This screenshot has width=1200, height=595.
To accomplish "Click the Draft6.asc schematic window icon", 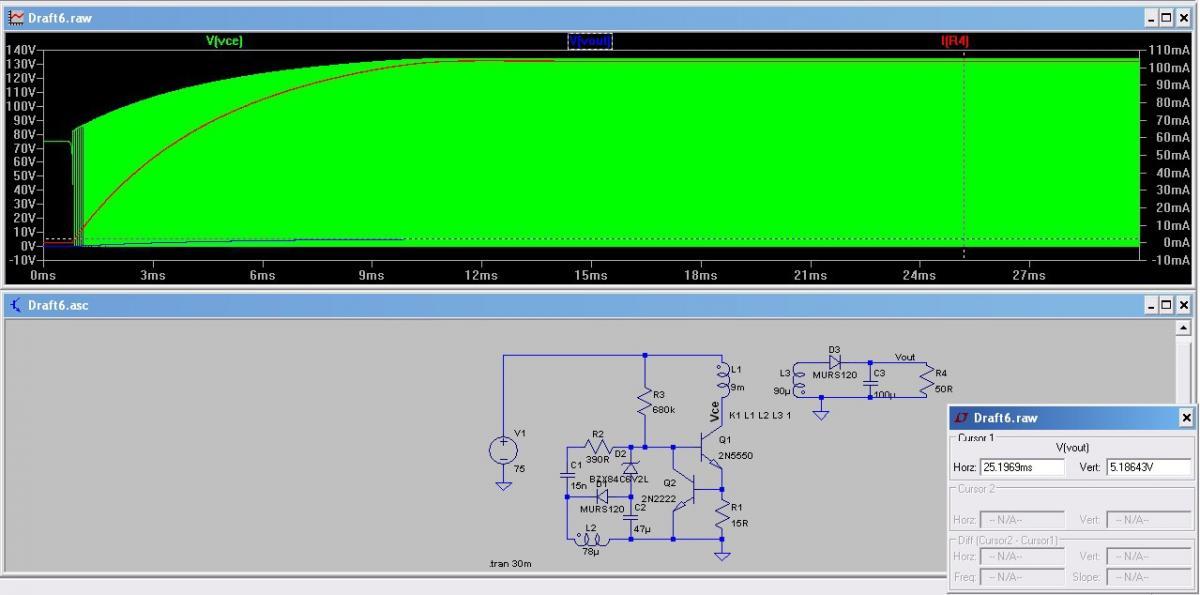I will [x=15, y=305].
